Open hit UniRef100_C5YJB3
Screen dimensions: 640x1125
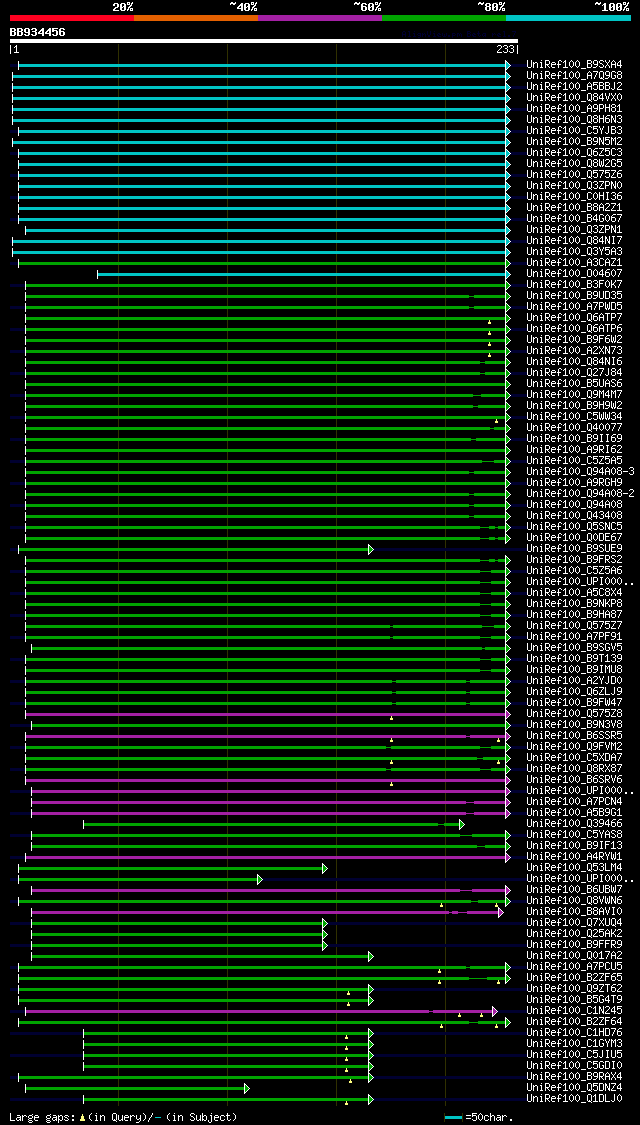pos(574,131)
